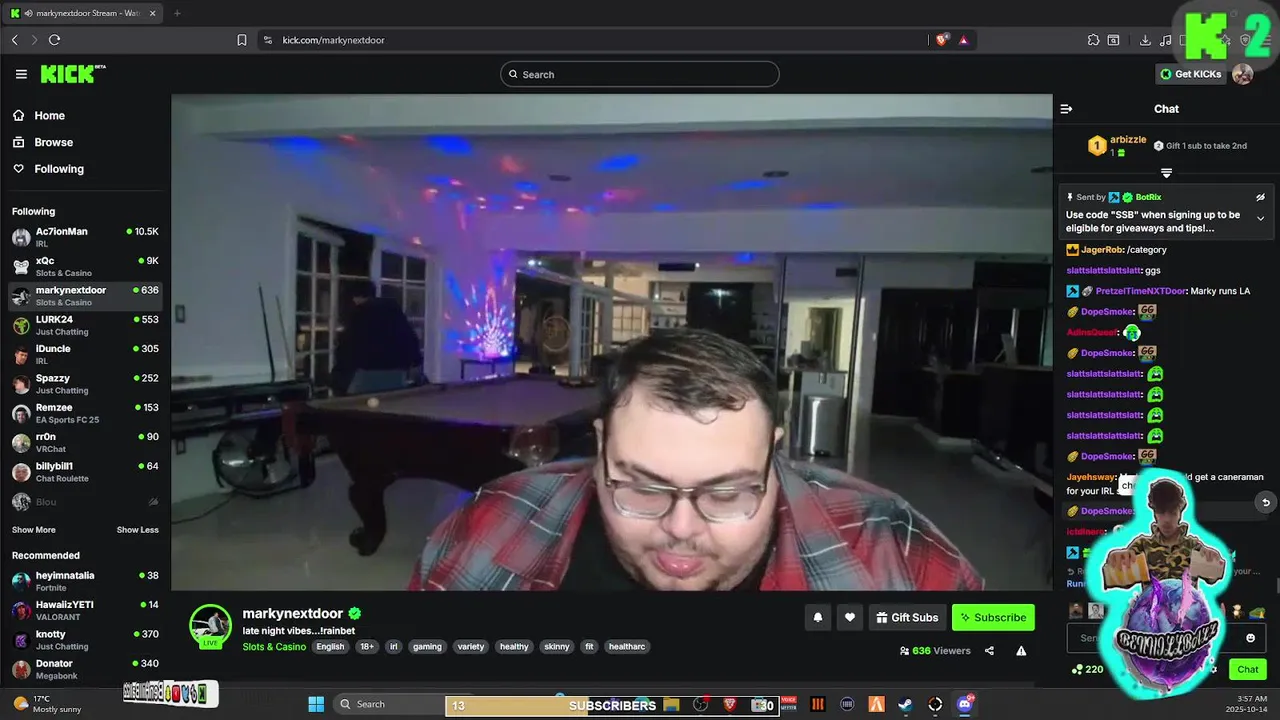This screenshot has width=1280, height=720.
Task: Open IDuncle channel
Action: pos(85,354)
